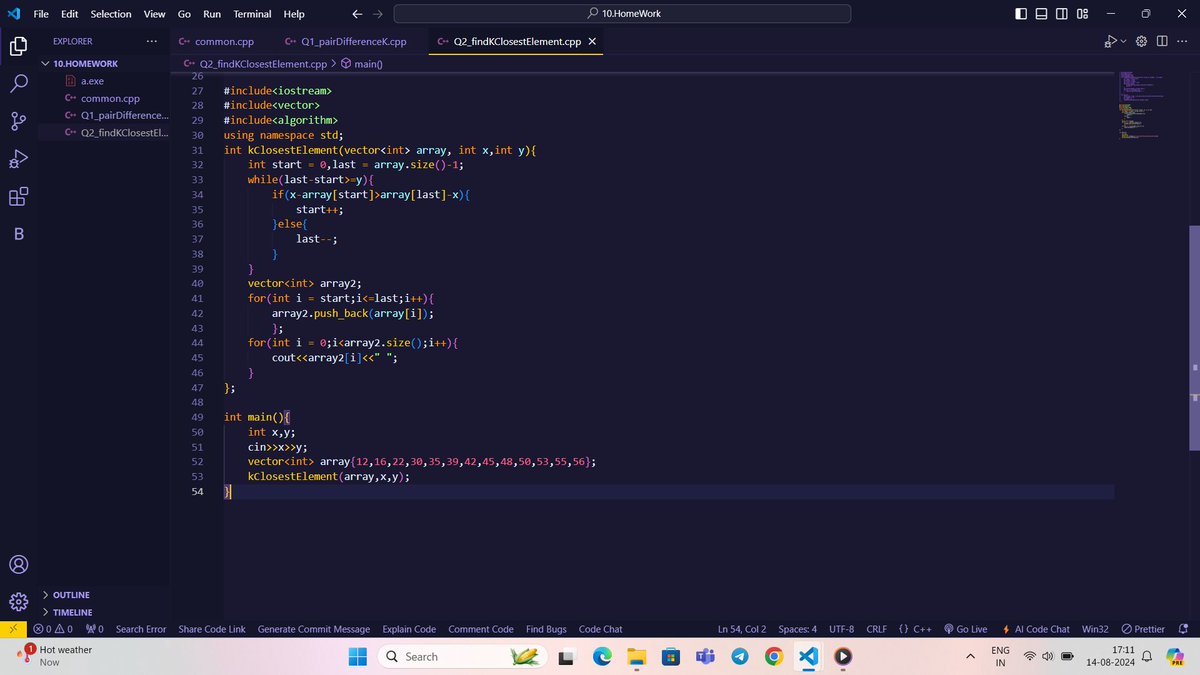Open the Source Control view
The width and height of the screenshot is (1200, 675).
coord(18,121)
